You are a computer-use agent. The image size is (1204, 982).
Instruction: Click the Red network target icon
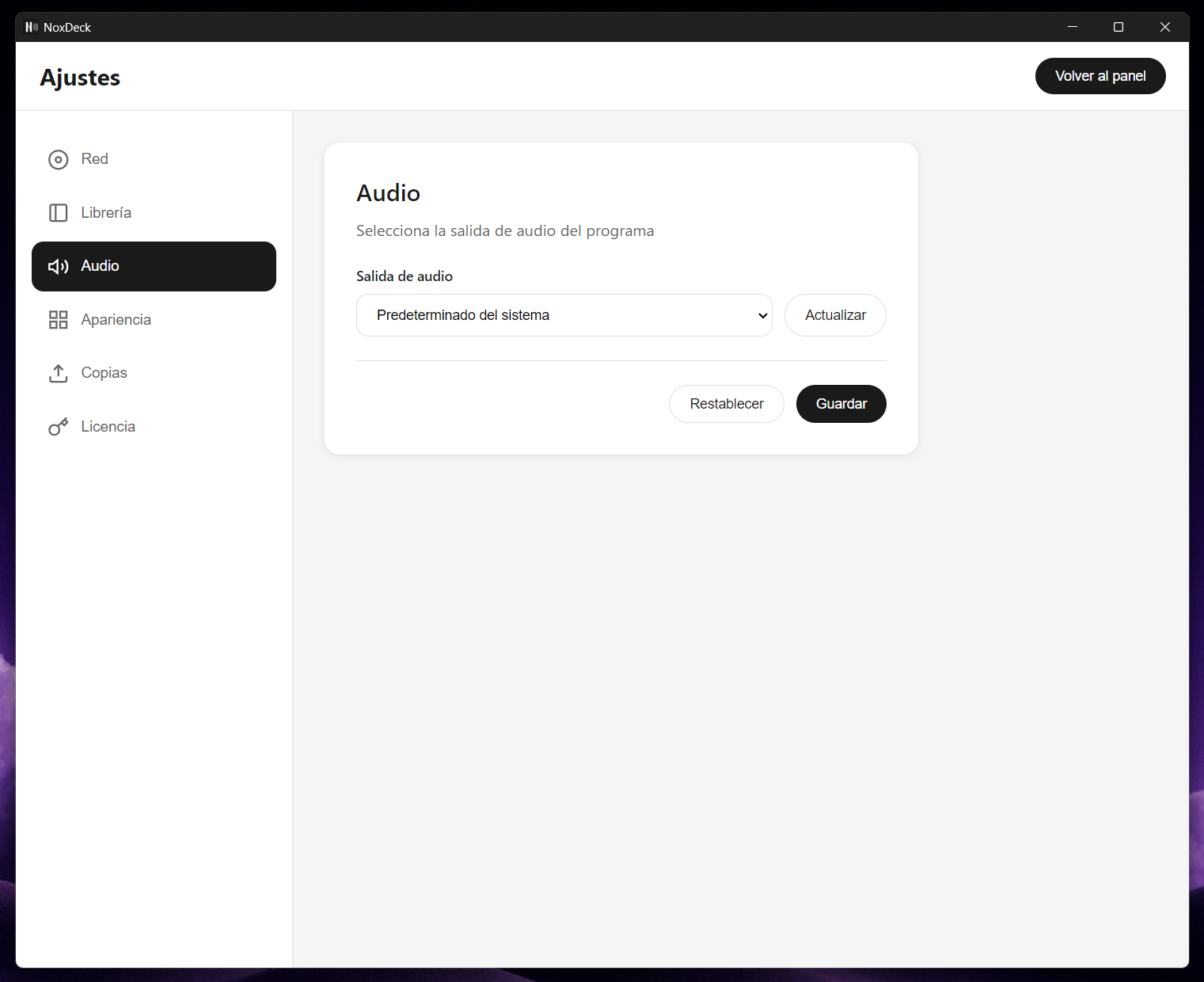tap(58, 159)
